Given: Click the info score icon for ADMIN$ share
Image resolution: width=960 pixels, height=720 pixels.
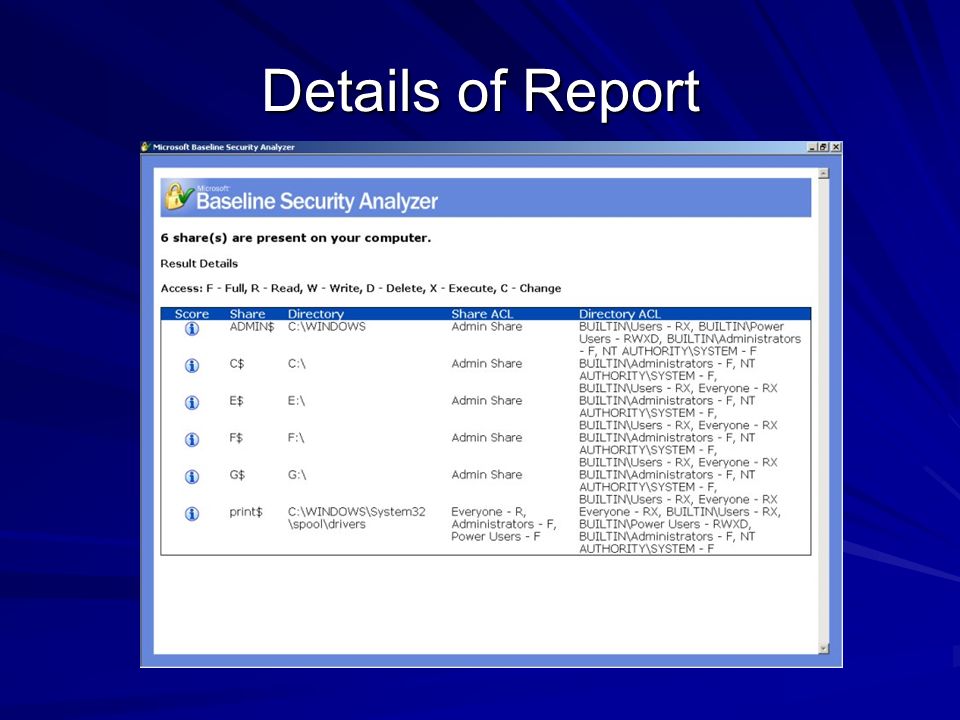Looking at the screenshot, I should point(192,329).
